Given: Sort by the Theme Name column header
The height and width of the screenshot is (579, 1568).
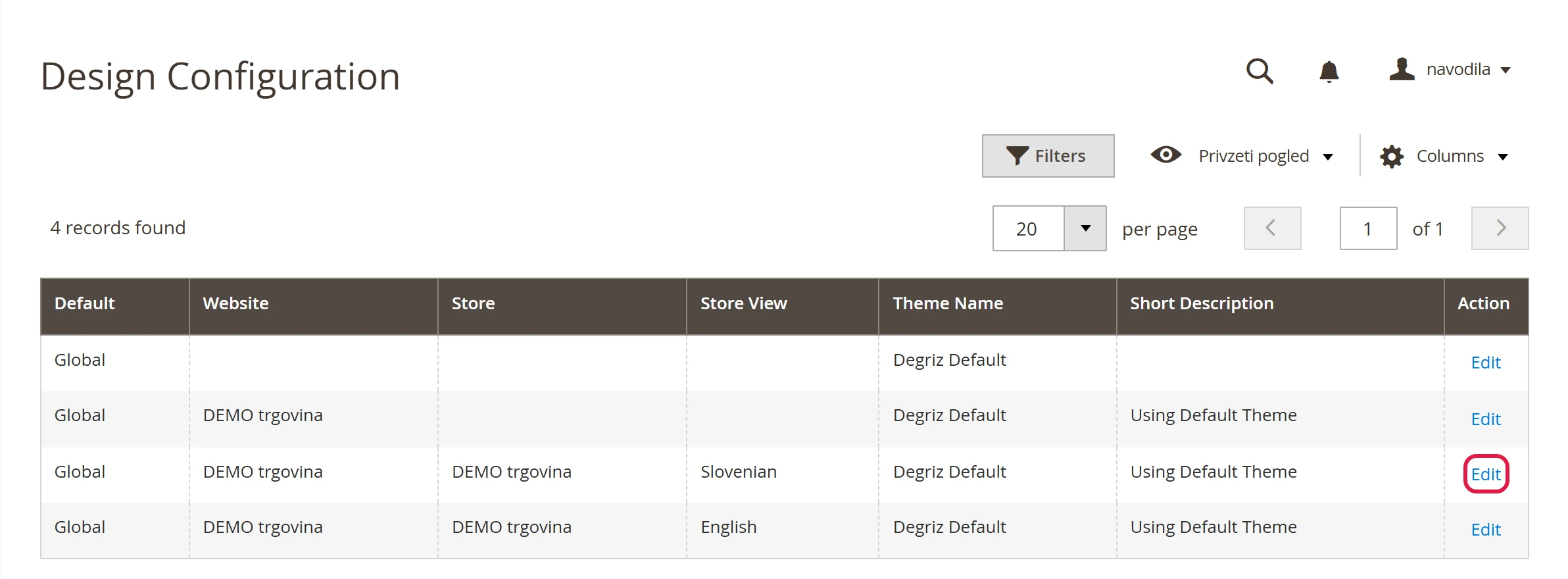Looking at the screenshot, I should click(998, 307).
